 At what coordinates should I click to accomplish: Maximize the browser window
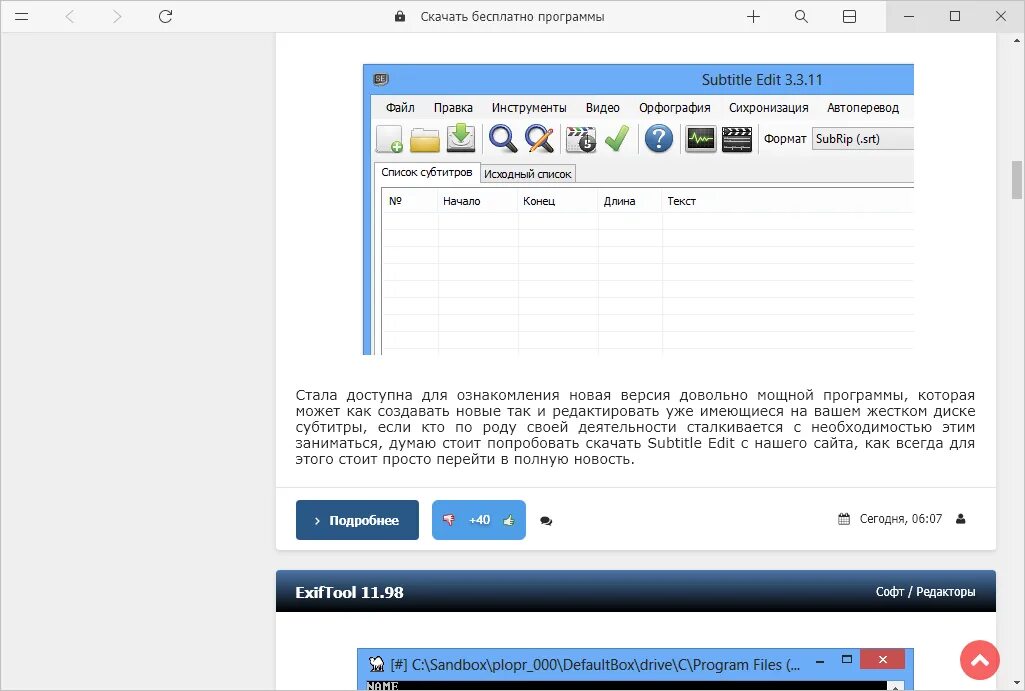click(955, 16)
